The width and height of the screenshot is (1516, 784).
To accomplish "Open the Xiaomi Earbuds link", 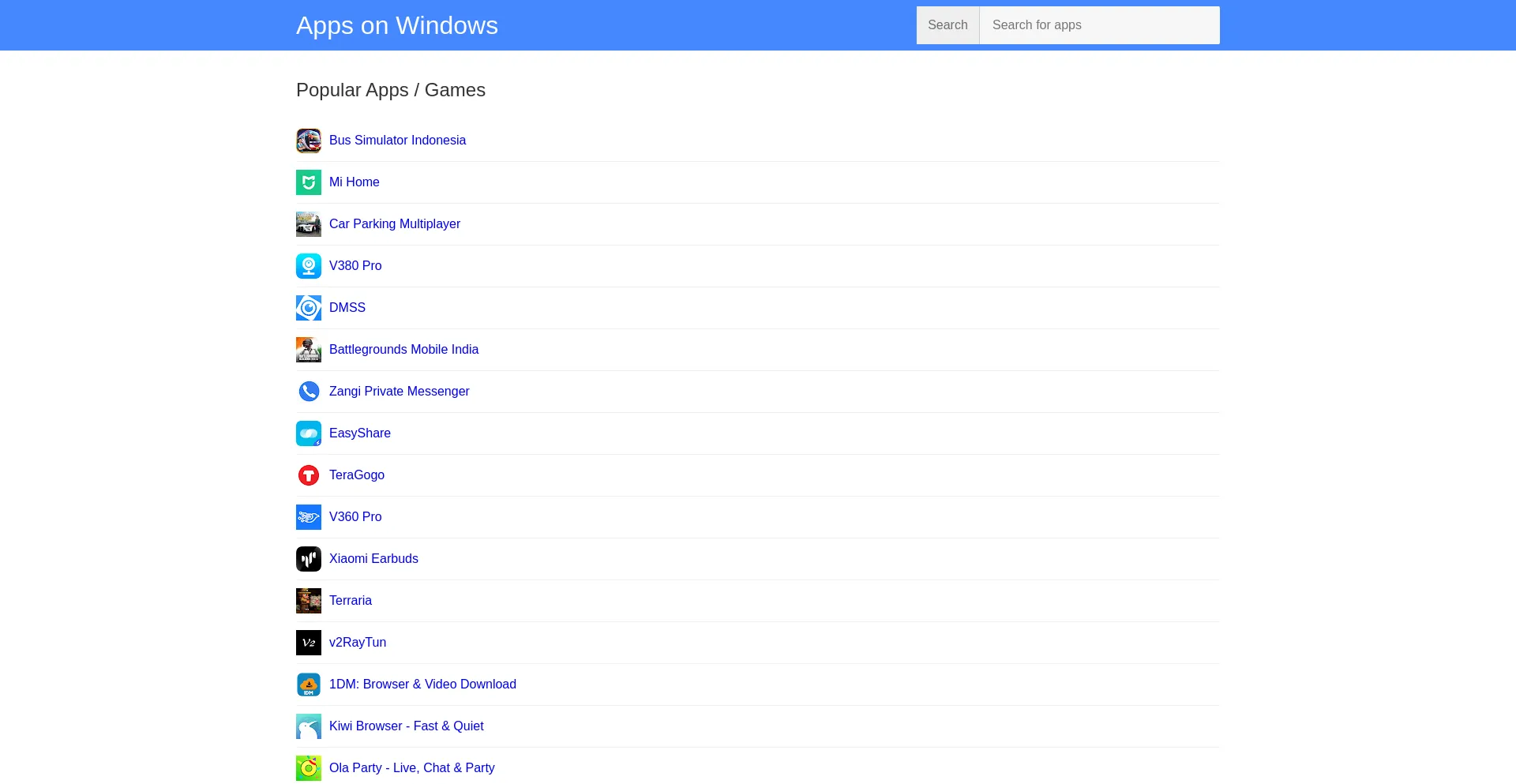I will (x=373, y=558).
